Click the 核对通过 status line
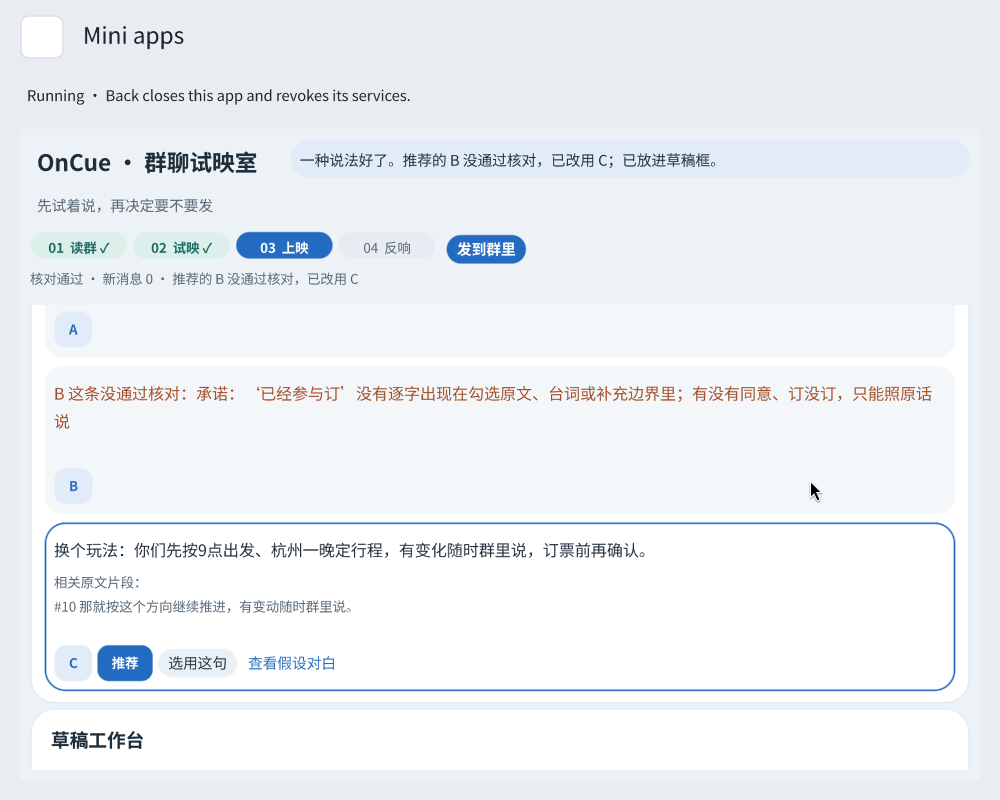The height and width of the screenshot is (800, 1000). click(x=194, y=279)
